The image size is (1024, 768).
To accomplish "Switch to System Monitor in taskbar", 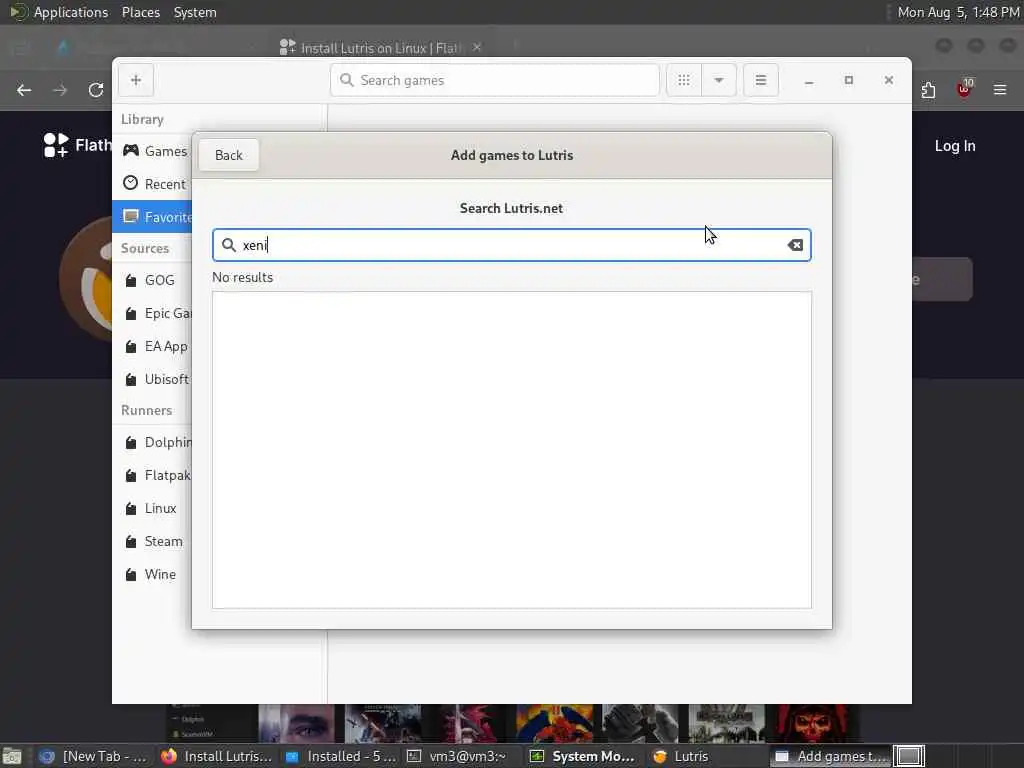I will point(583,756).
